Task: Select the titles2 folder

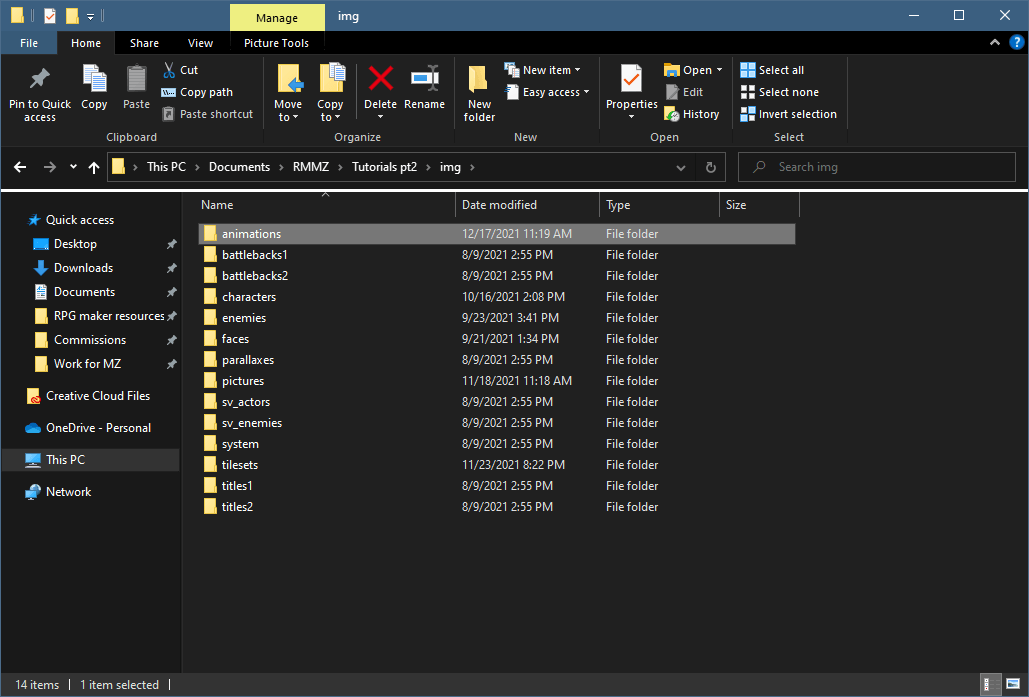Action: click(496, 507)
